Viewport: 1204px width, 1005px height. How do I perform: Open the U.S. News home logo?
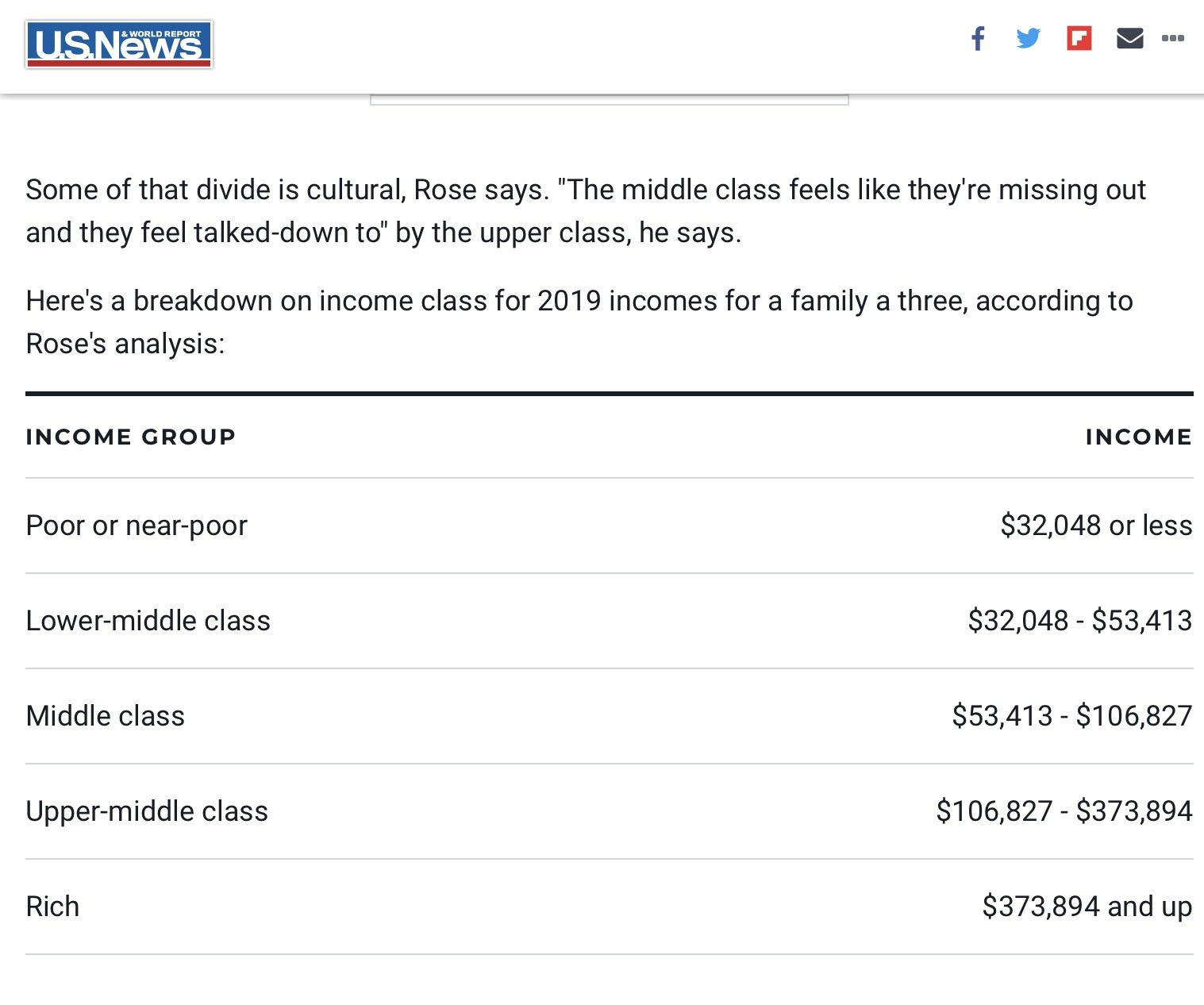click(119, 44)
